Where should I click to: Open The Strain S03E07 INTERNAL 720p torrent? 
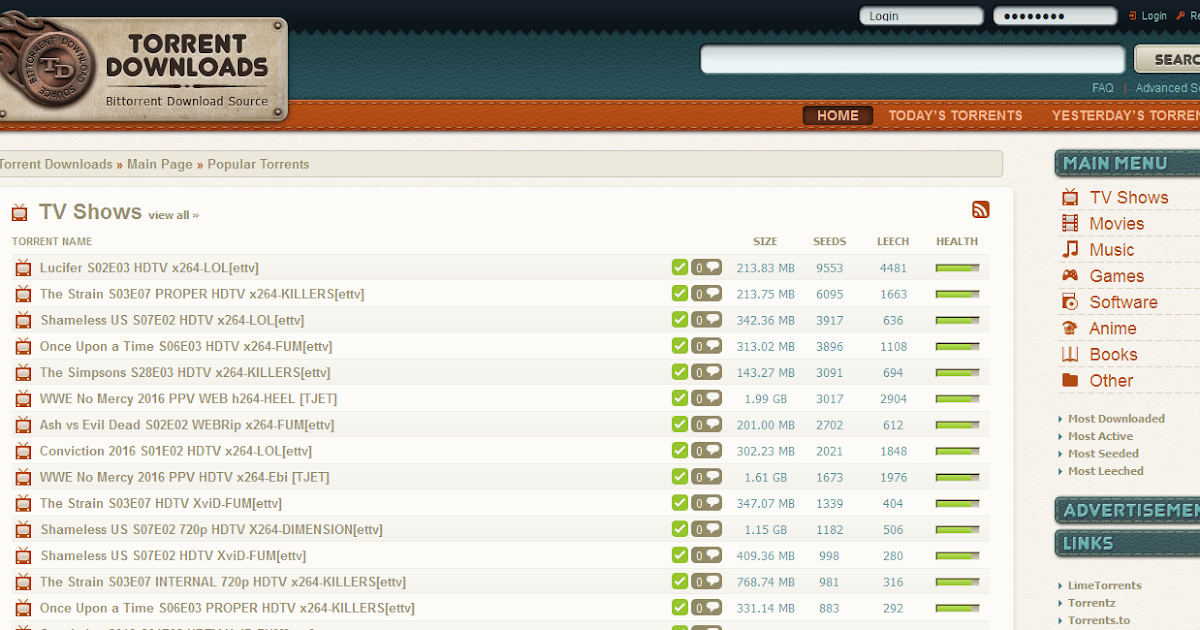223,582
